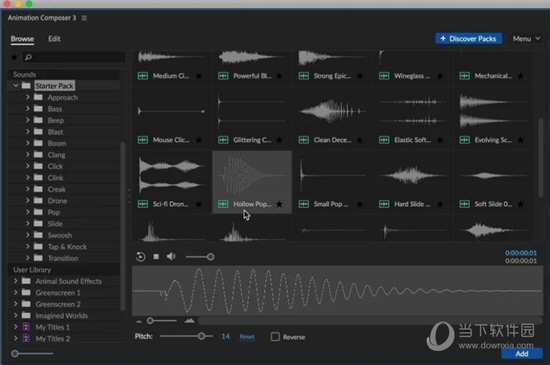
Task: Select the Pop folder
Action: 54,212
